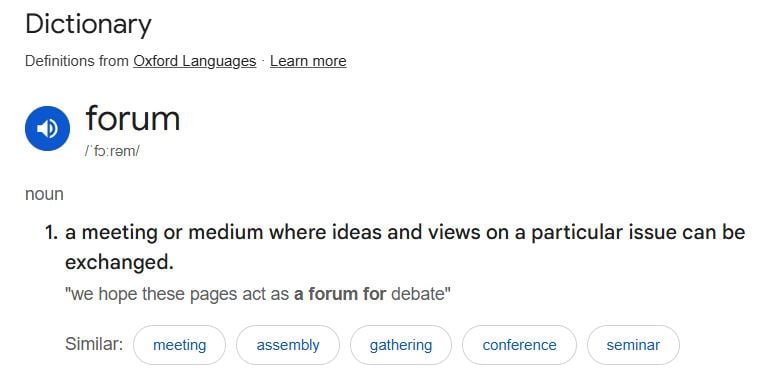The image size is (770, 376).
Task: Click the number 1 definition marker
Action: (52, 232)
